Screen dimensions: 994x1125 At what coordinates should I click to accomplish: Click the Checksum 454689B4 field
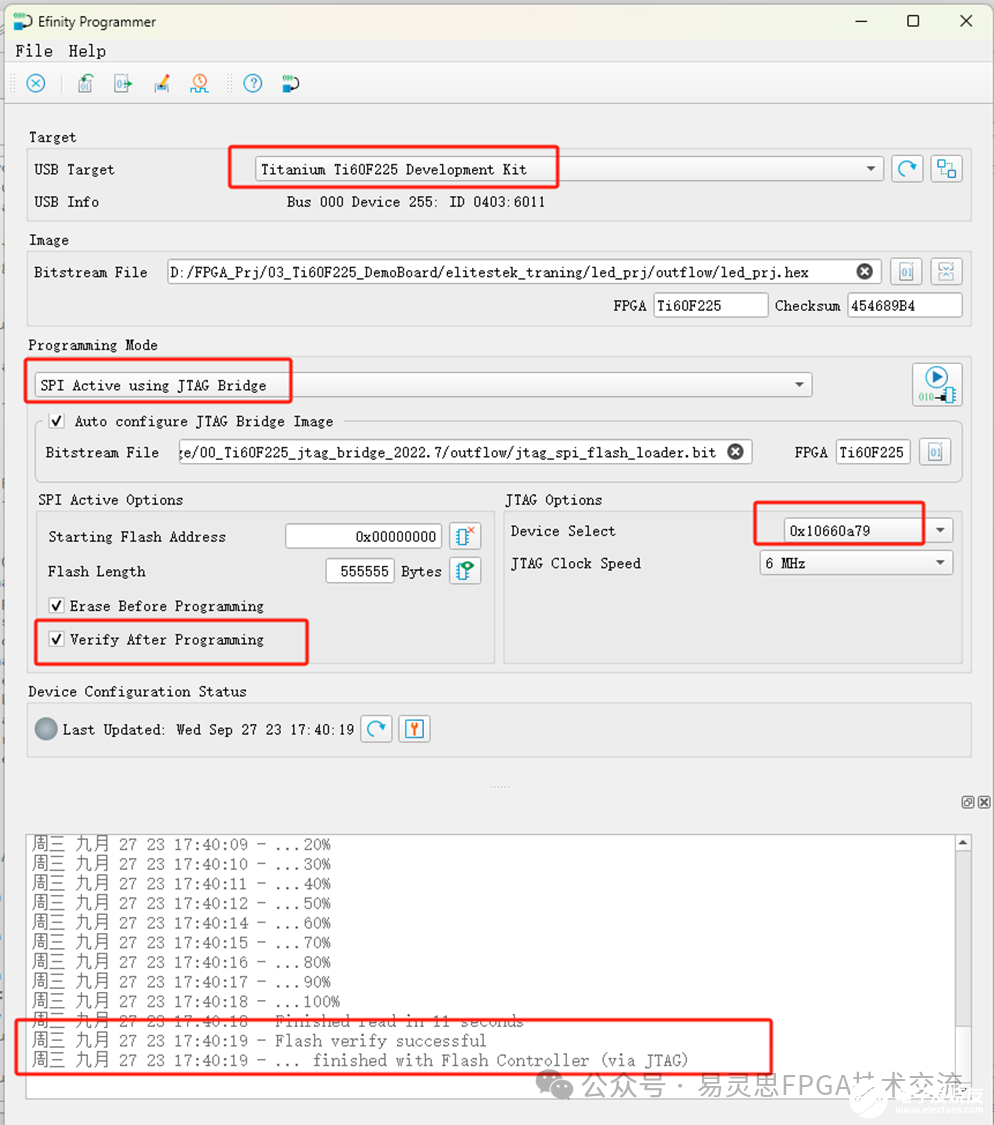(904, 306)
